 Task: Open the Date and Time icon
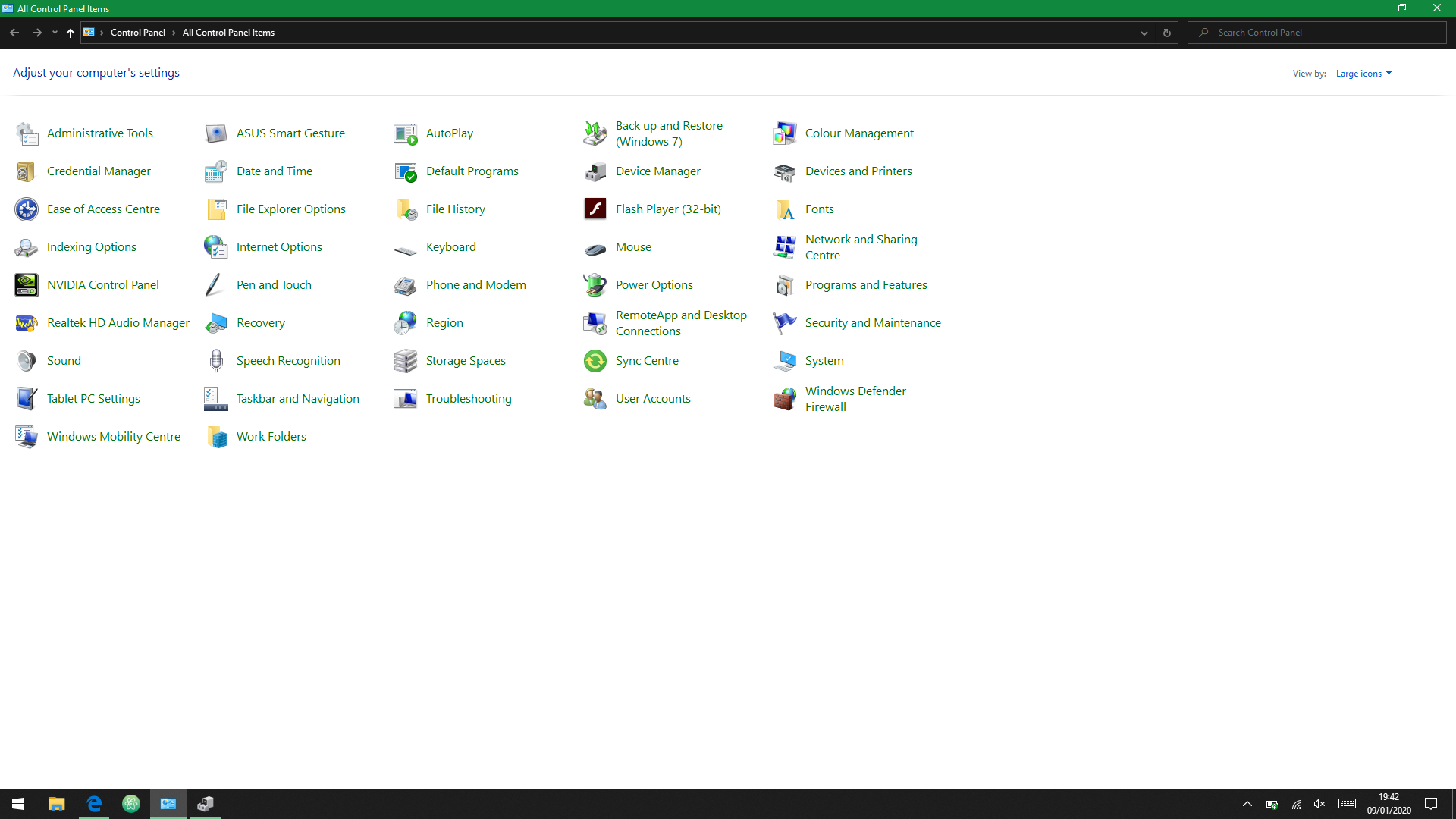tap(216, 171)
